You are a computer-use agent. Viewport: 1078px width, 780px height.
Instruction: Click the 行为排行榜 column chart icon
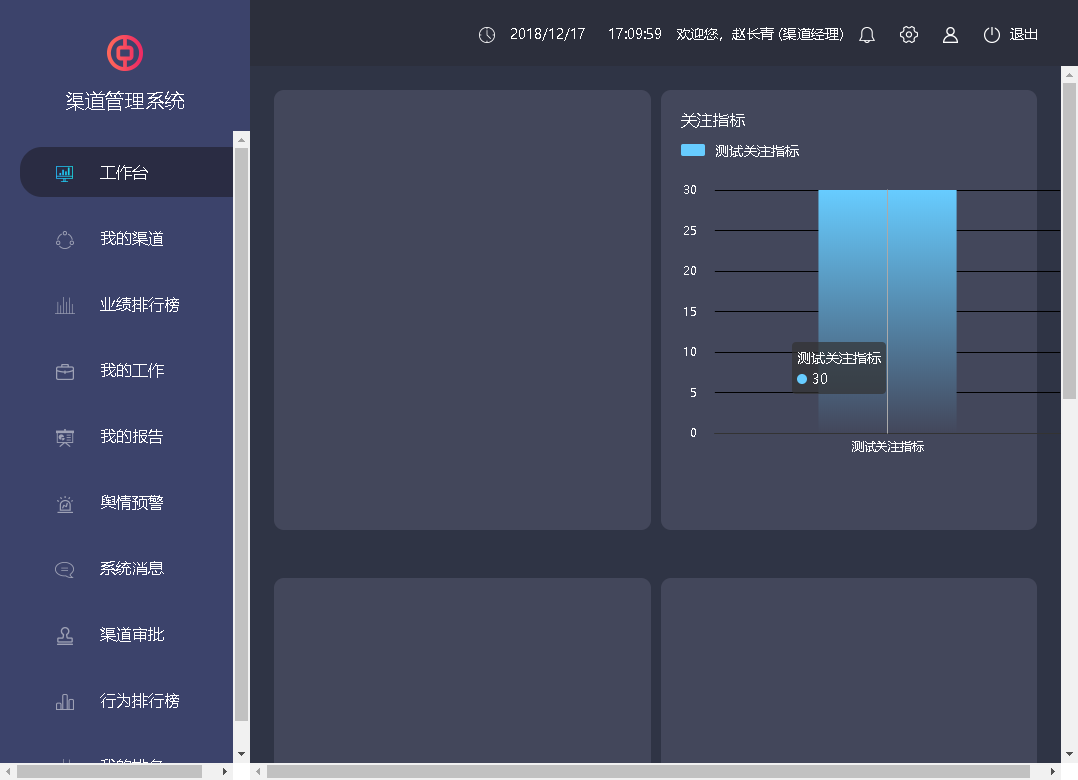[65, 702]
